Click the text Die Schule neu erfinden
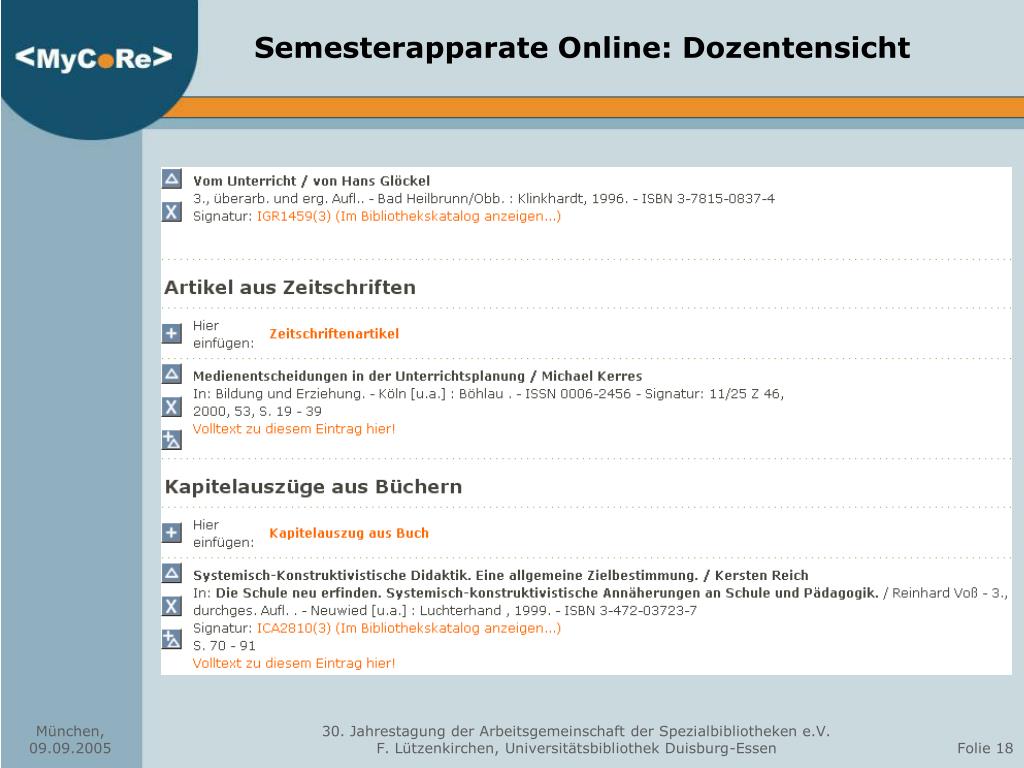 coord(297,593)
